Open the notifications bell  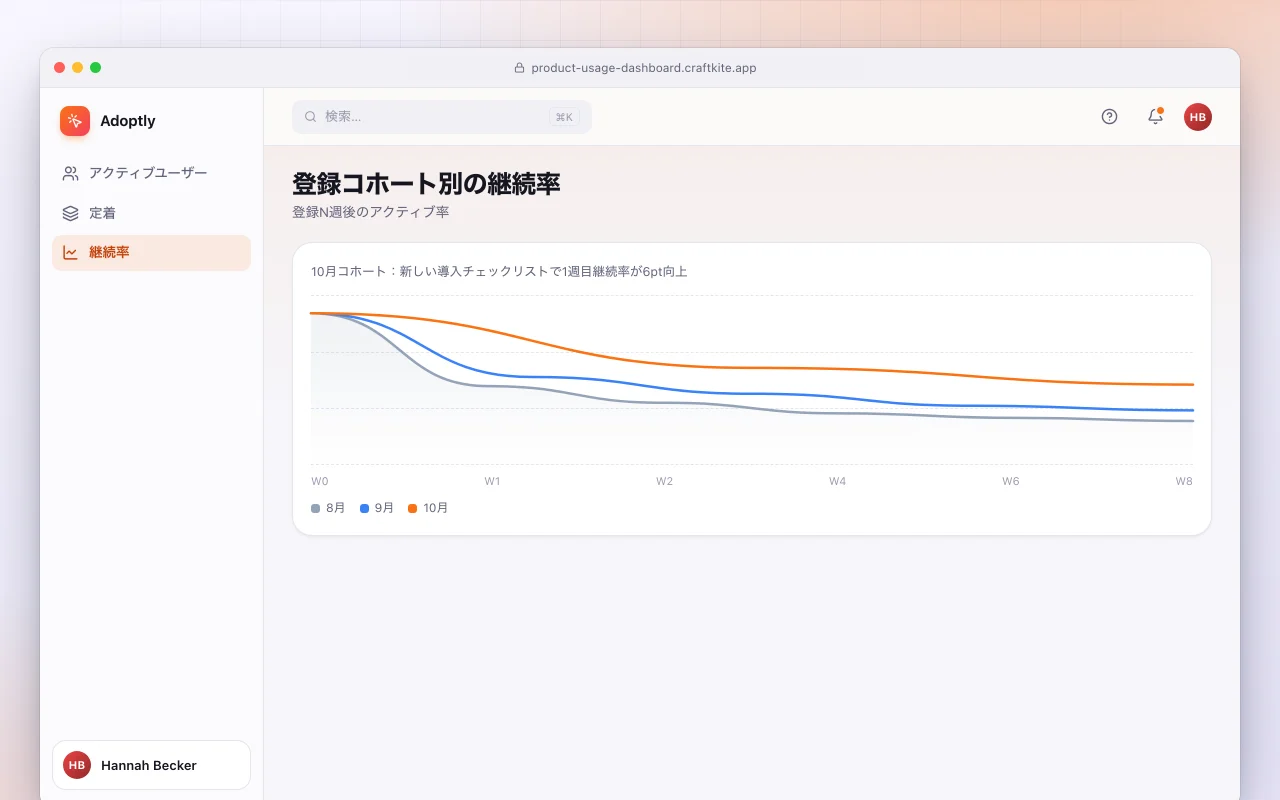1155,117
